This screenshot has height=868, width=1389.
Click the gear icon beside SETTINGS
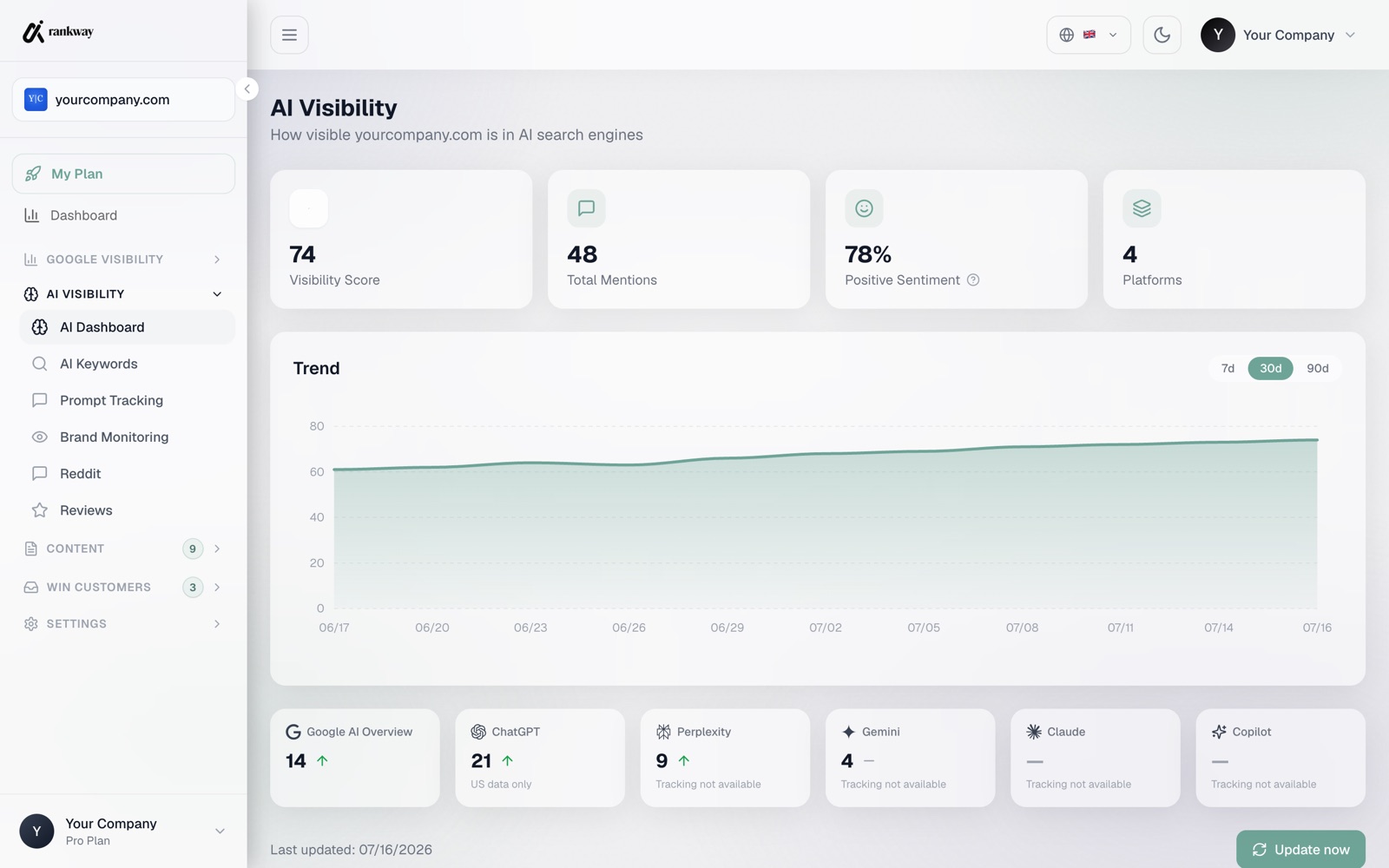tap(31, 624)
